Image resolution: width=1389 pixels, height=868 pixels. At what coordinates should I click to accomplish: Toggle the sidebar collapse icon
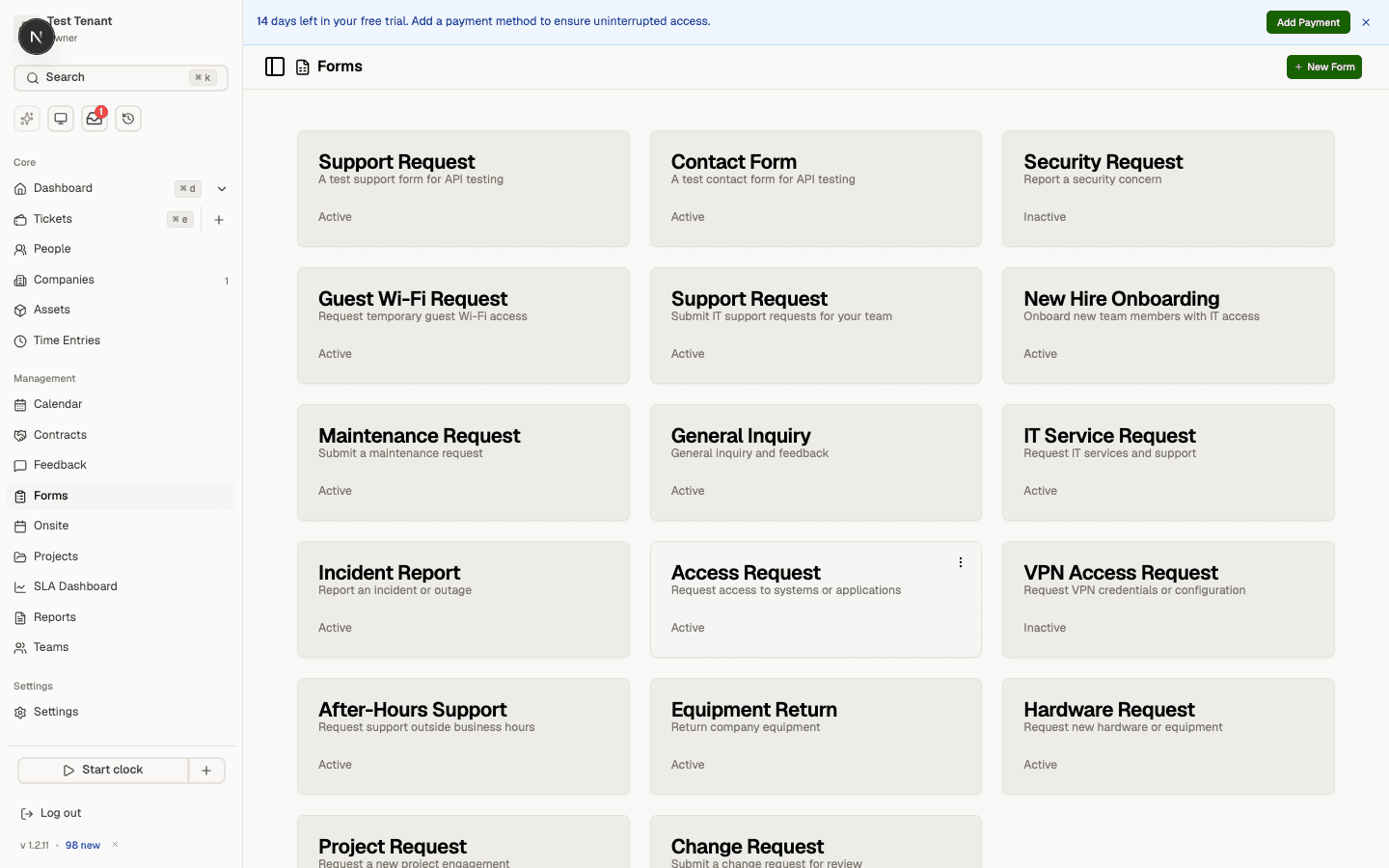click(x=275, y=66)
